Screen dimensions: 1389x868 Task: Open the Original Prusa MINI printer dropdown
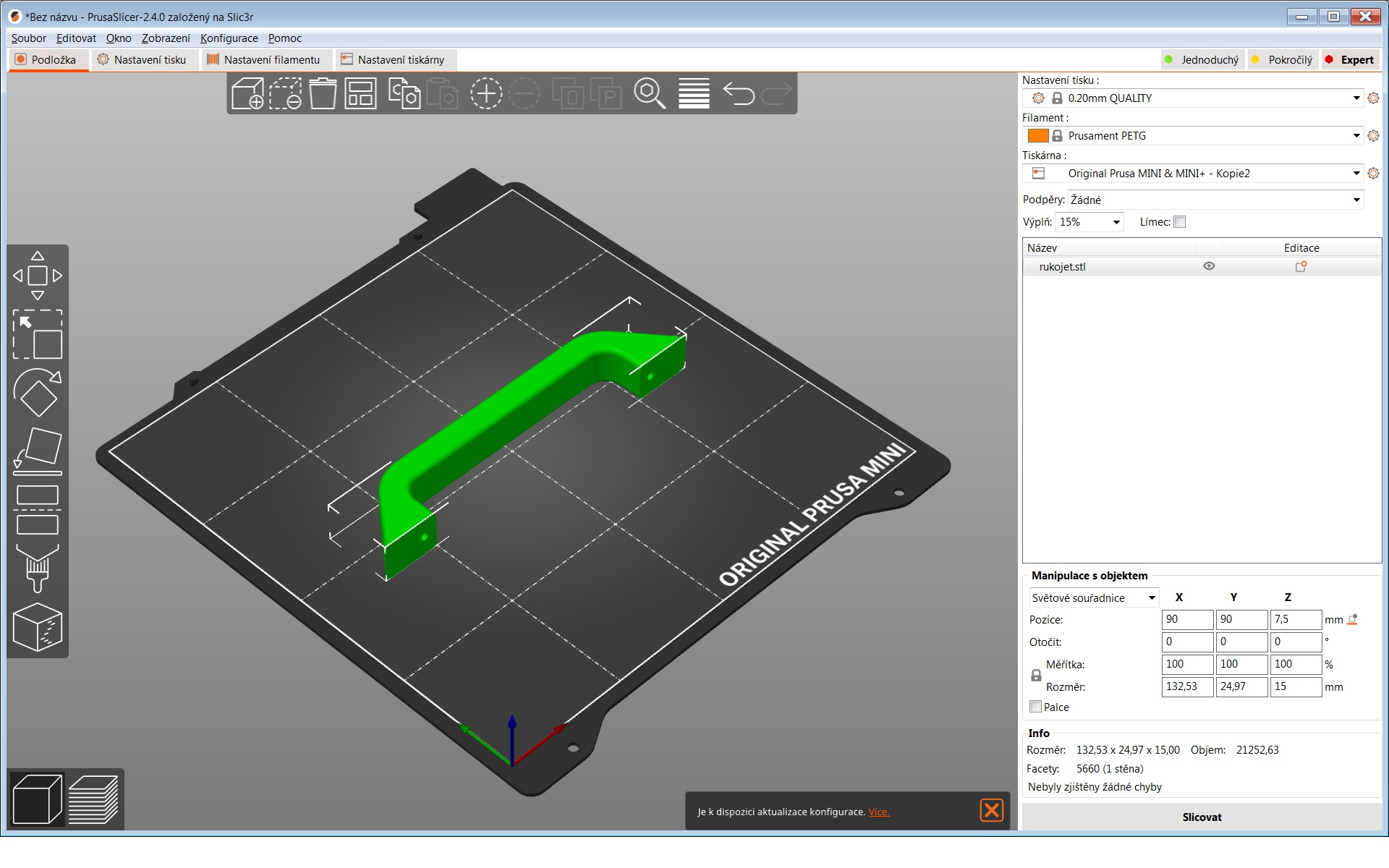click(1194, 174)
